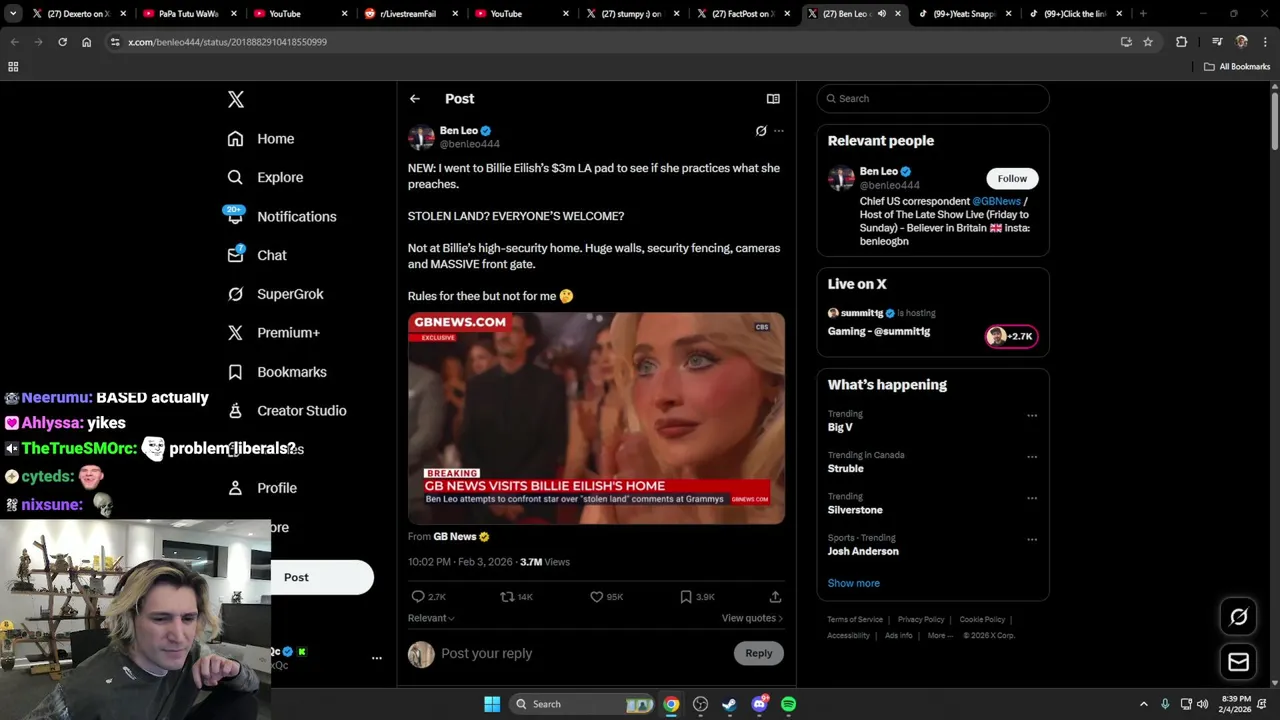Screen dimensions: 1280x720
Task: Switch to the PaPa Tutu WaWa tab
Action: 190,14
